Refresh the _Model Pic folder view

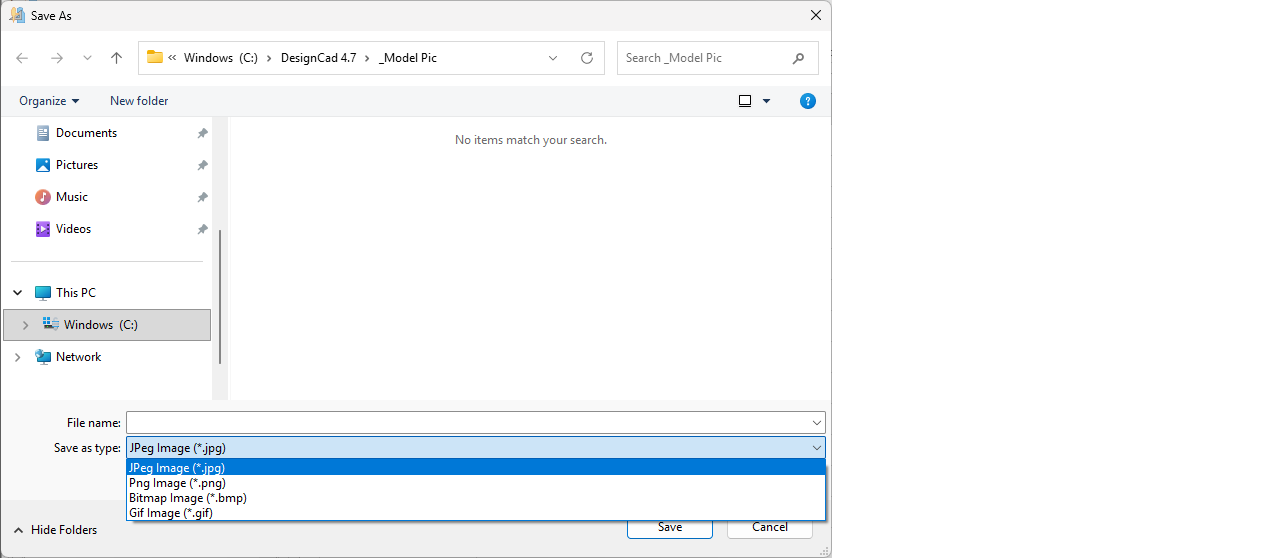(x=587, y=58)
